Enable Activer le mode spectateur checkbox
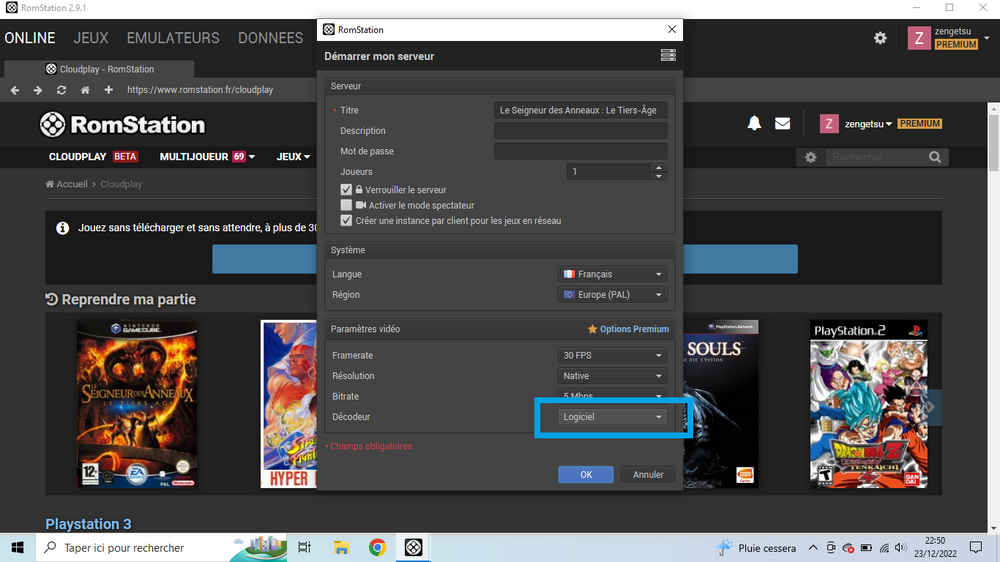 coord(346,205)
